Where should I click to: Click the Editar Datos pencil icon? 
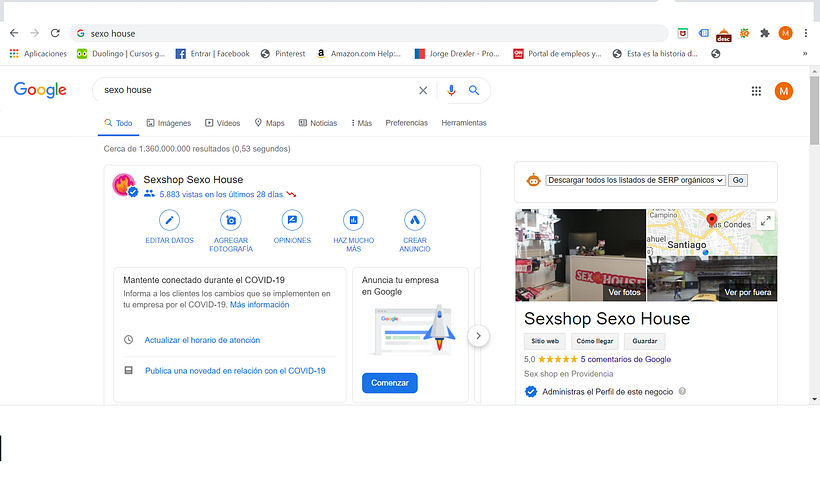170,220
